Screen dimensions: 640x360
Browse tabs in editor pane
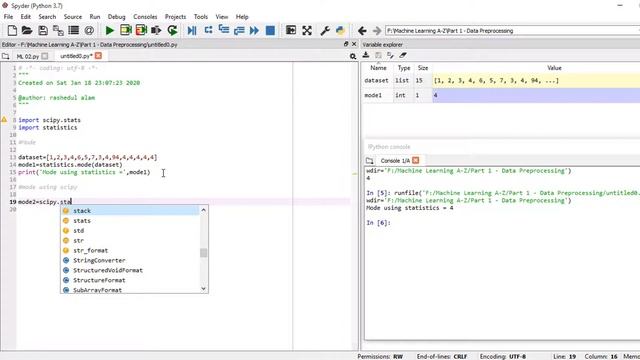[x=6, y=56]
